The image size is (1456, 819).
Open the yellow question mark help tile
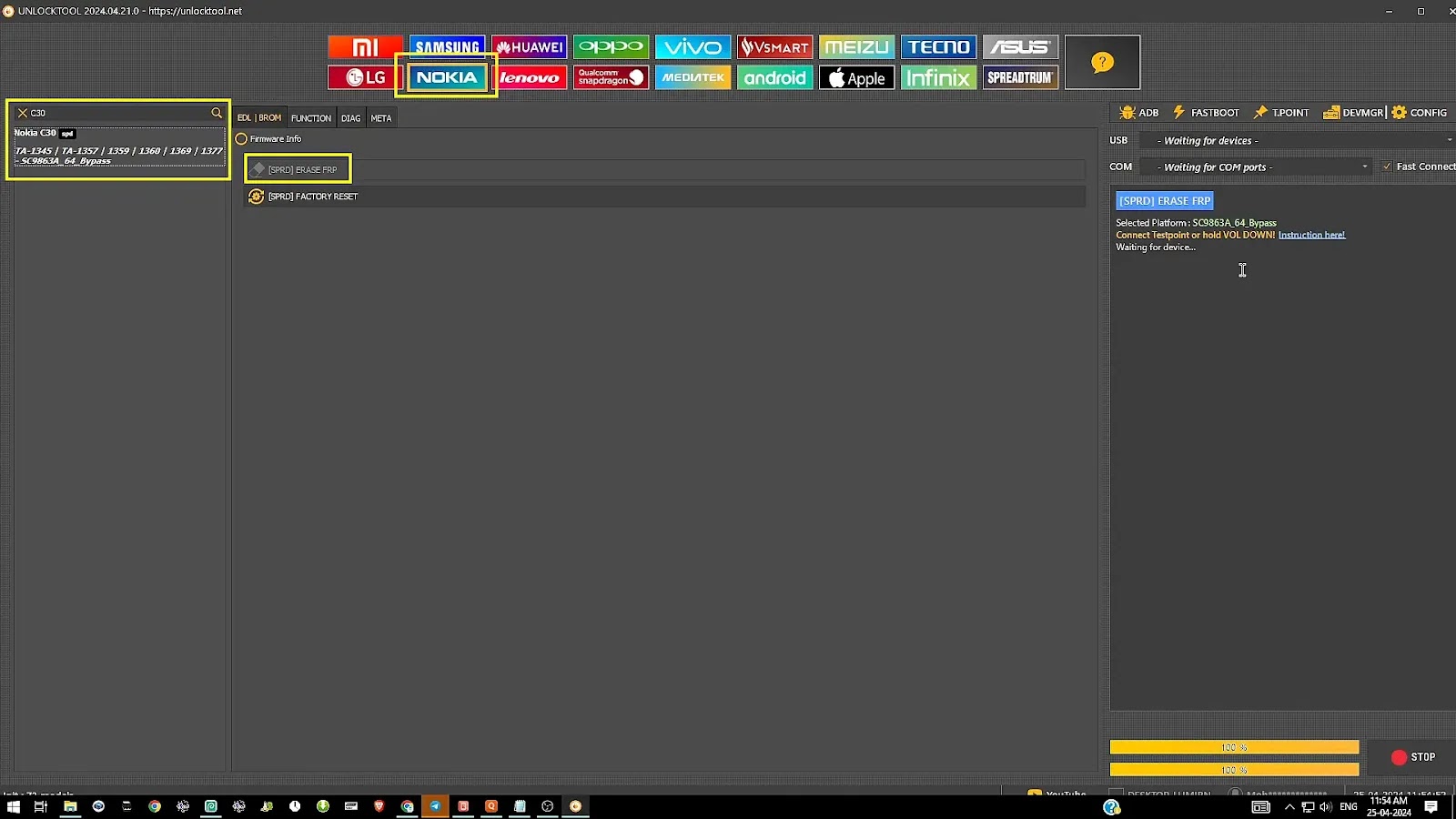click(1102, 62)
